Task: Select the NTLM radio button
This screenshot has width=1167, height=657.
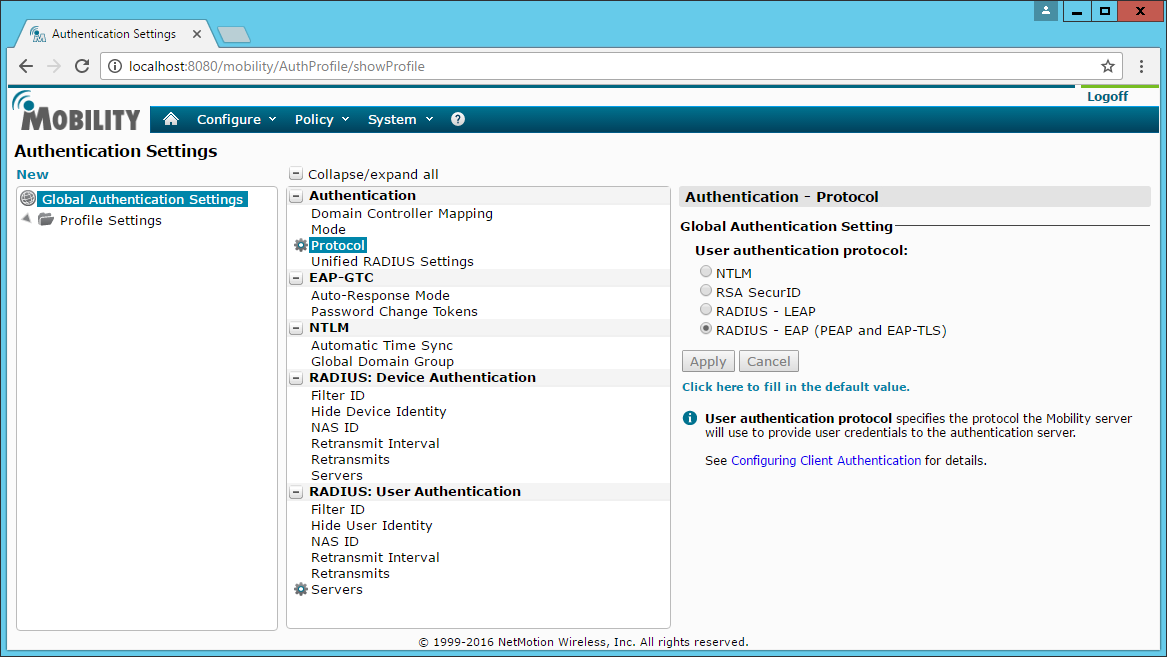Action: 706,272
